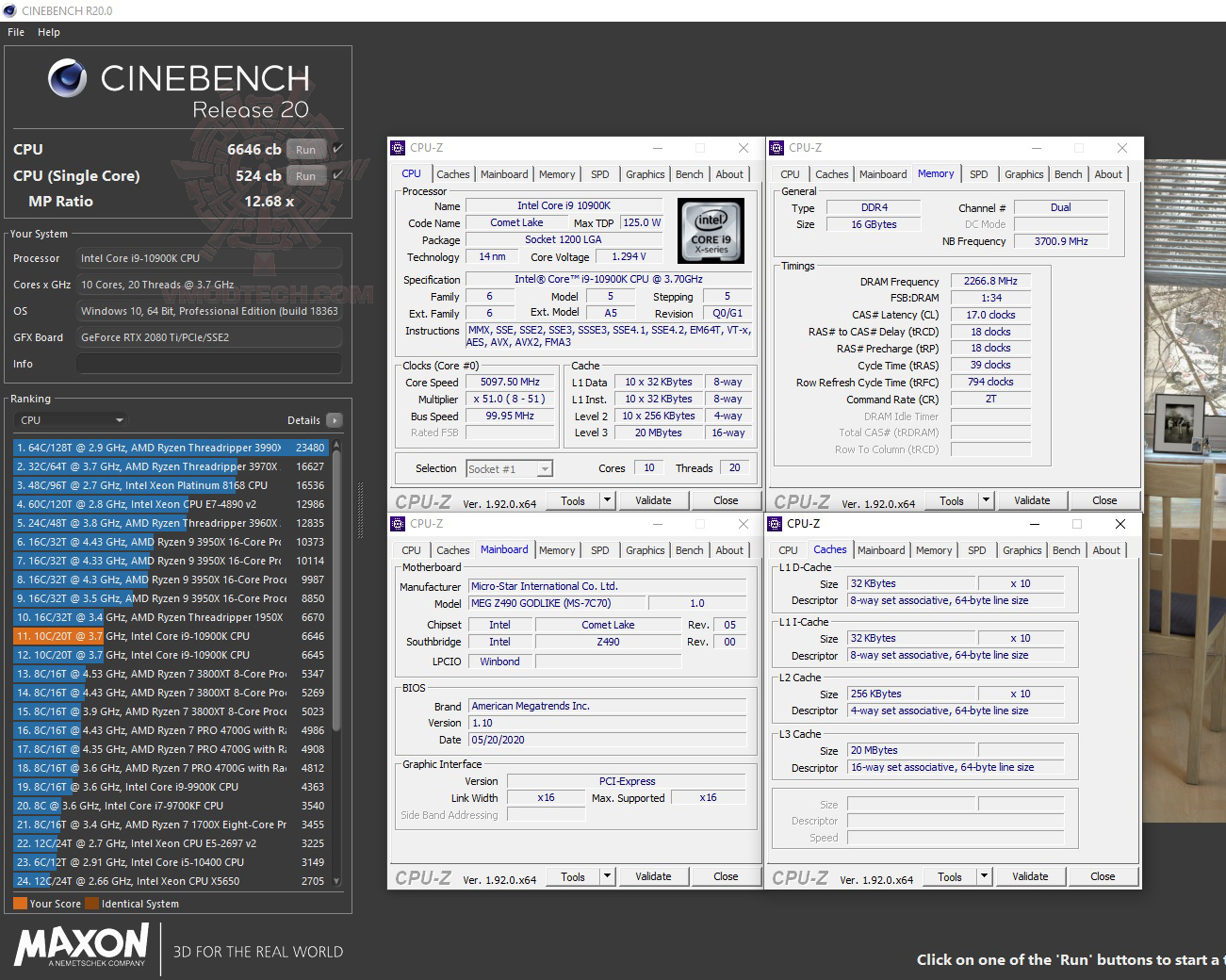Image resolution: width=1226 pixels, height=980 pixels.
Task: Switch to the SPD tab in the top CPU-Z window
Action: point(599,173)
